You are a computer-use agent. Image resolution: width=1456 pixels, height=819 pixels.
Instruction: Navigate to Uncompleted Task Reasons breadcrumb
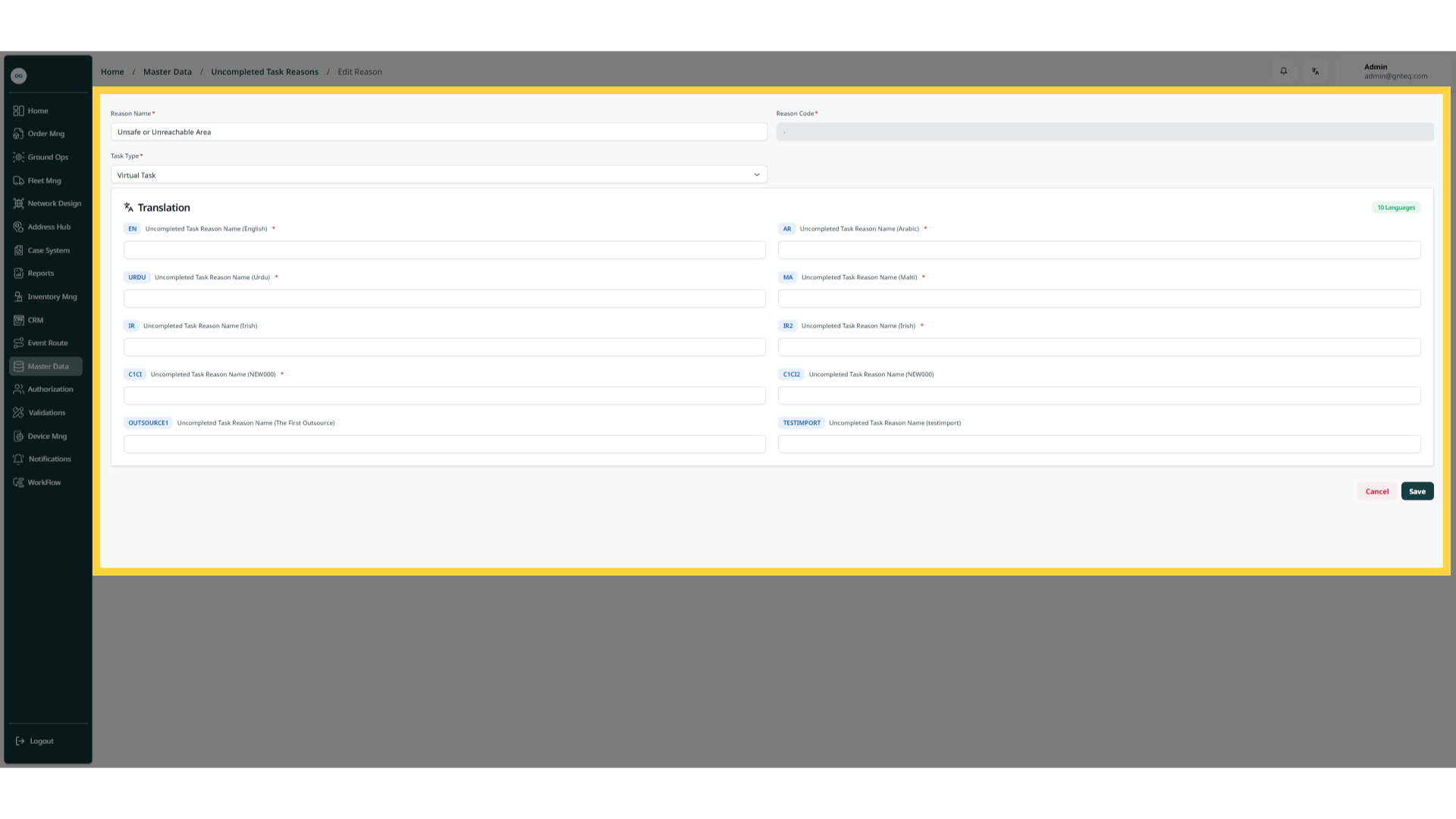point(265,72)
